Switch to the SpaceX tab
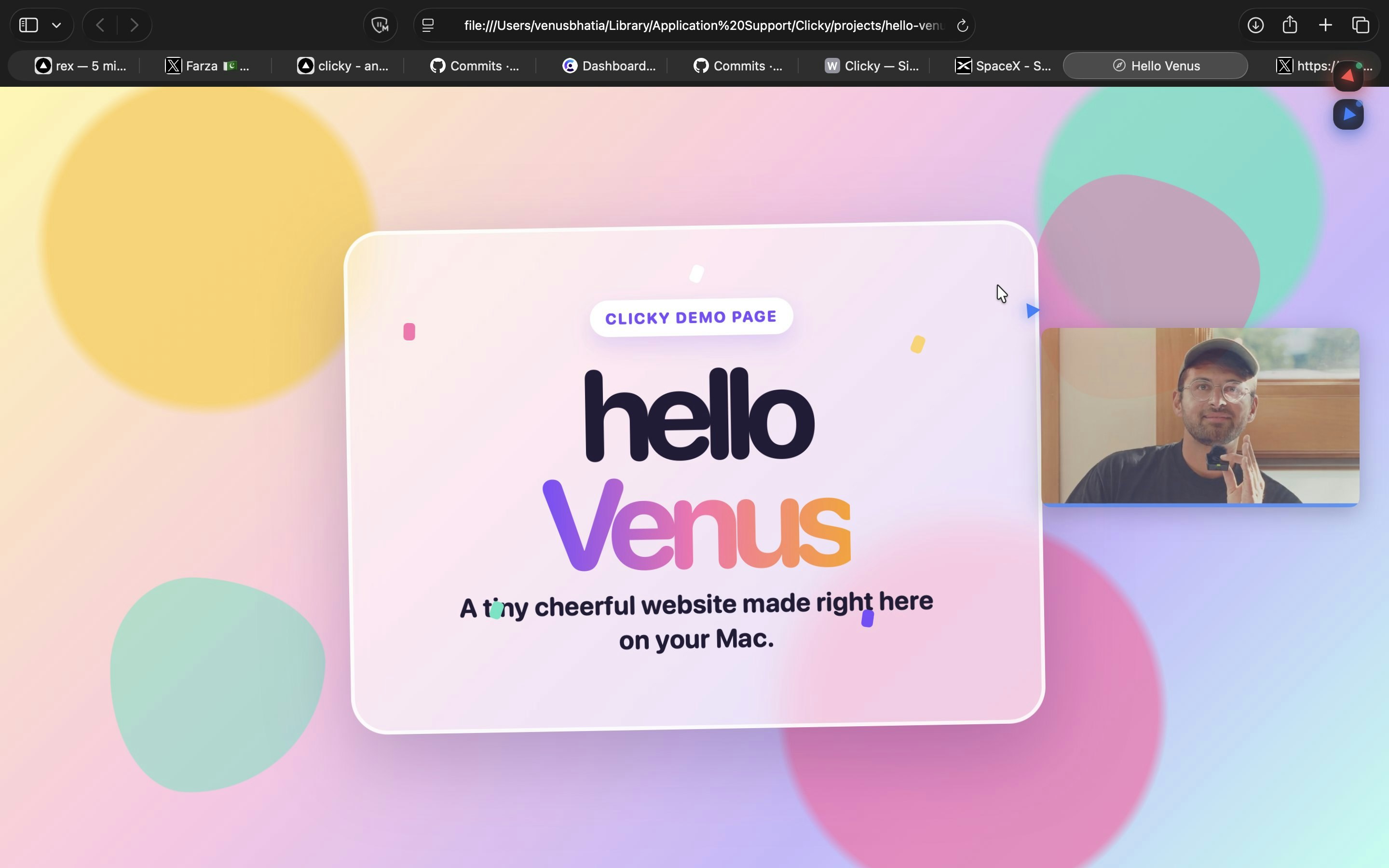Image resolution: width=1389 pixels, height=868 pixels. 1003,66
